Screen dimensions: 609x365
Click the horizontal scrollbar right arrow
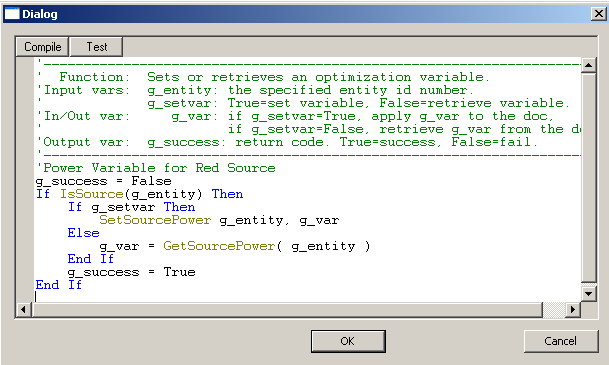point(572,310)
